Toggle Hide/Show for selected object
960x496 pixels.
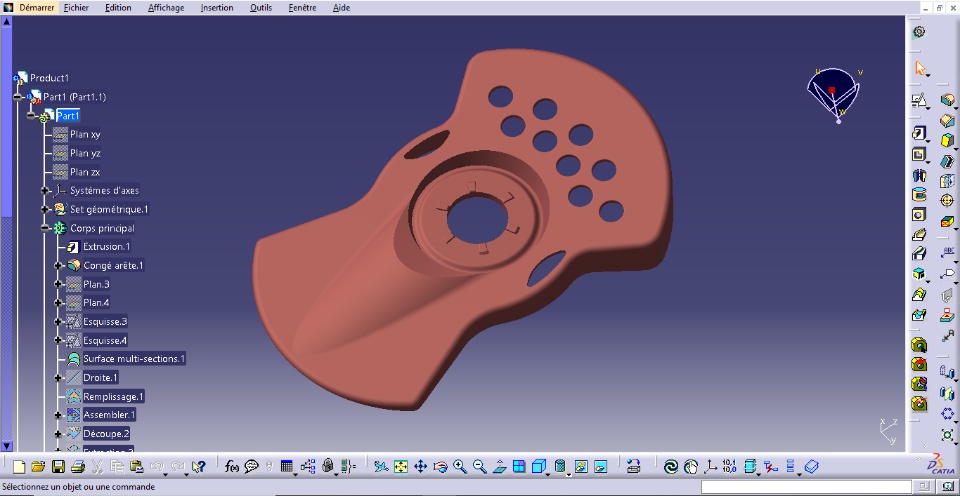[582, 467]
